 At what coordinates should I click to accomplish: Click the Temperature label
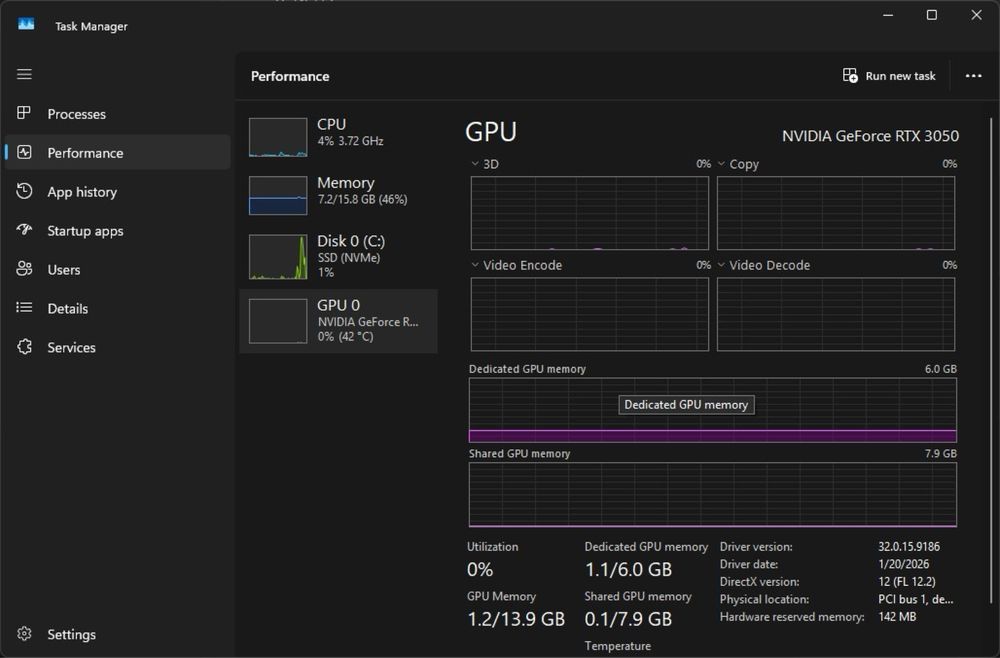[618, 646]
